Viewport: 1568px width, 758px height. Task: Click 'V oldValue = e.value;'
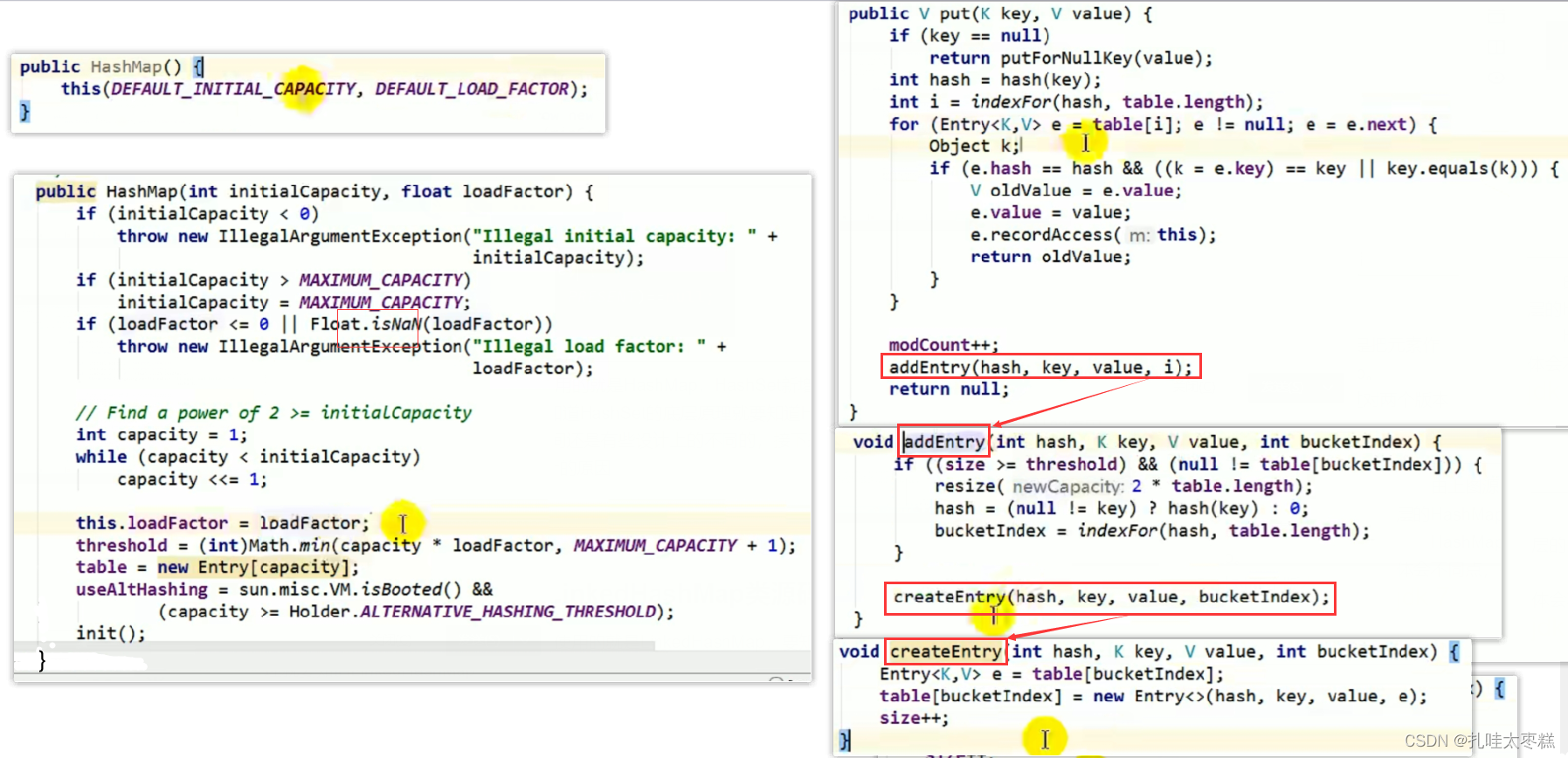(x=1076, y=190)
